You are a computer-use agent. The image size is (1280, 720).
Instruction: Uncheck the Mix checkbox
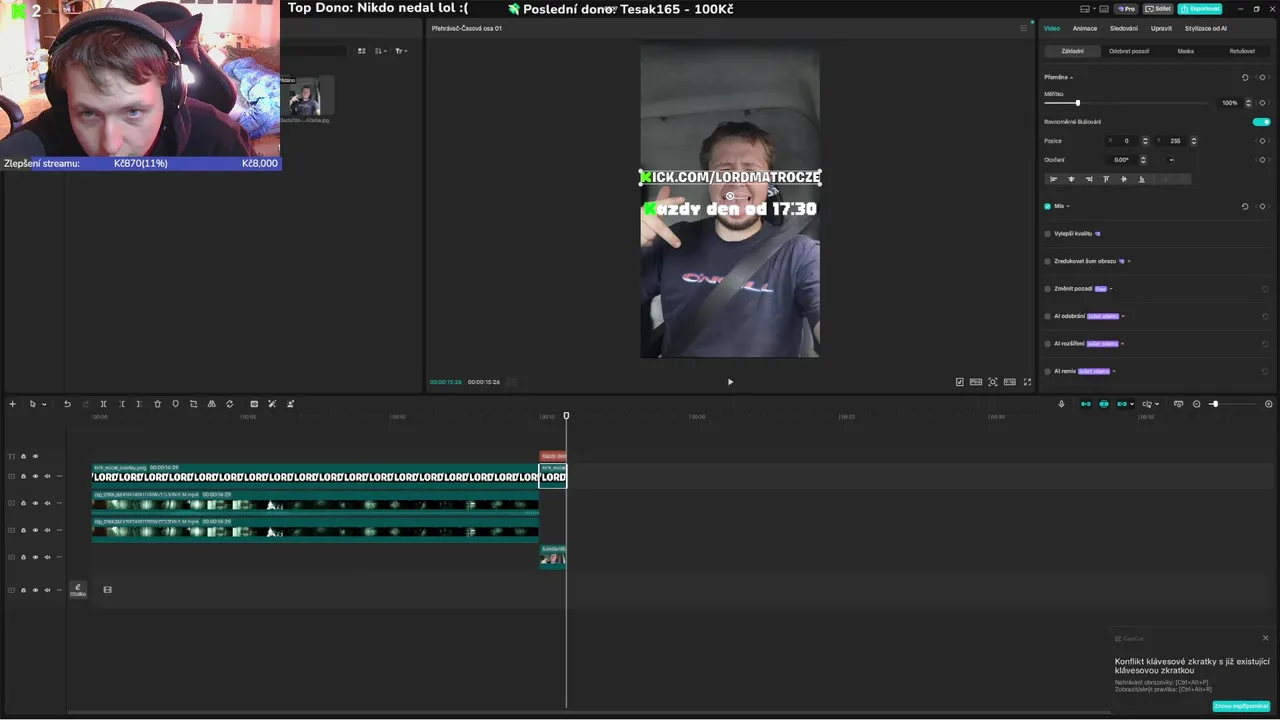(1048, 206)
